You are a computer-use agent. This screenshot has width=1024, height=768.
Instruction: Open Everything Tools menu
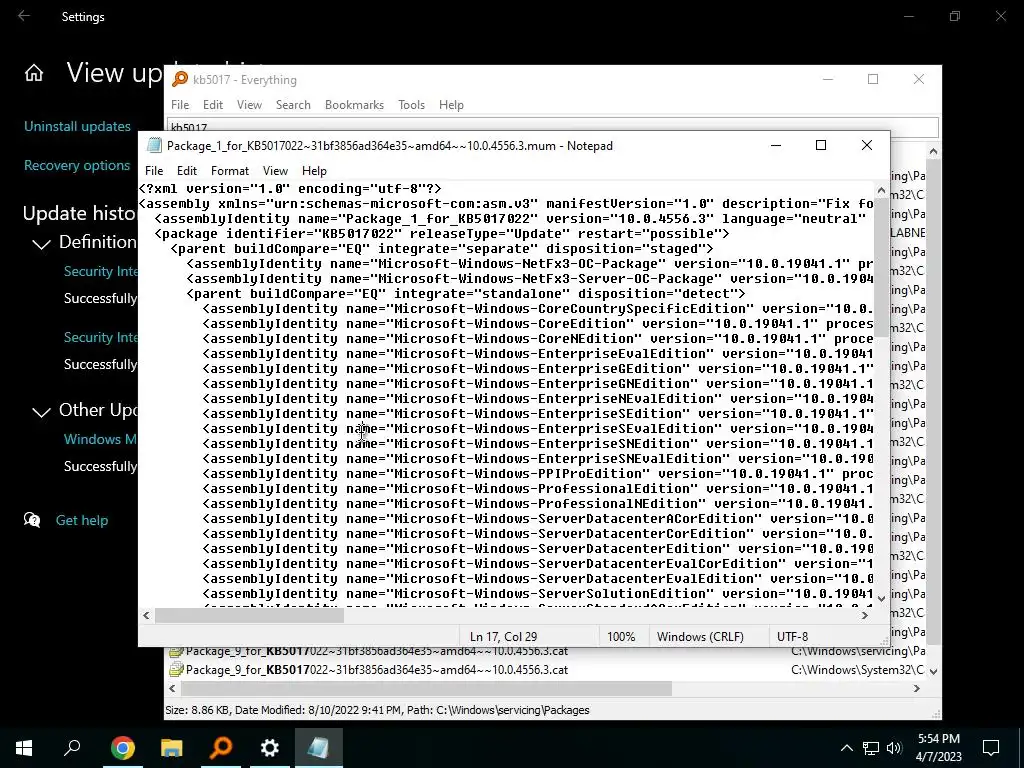click(411, 104)
